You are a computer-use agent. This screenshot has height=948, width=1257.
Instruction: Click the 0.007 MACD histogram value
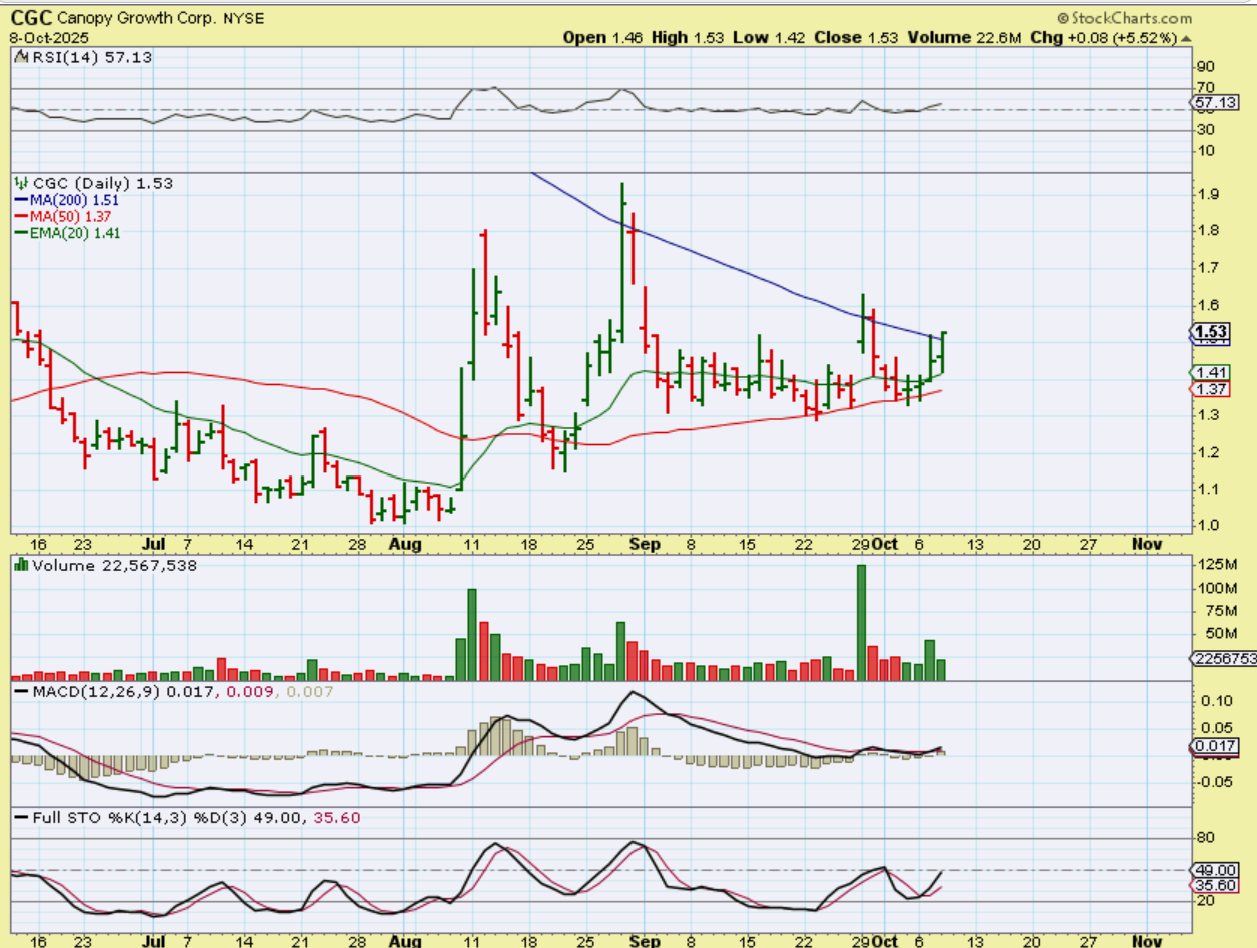coord(310,692)
